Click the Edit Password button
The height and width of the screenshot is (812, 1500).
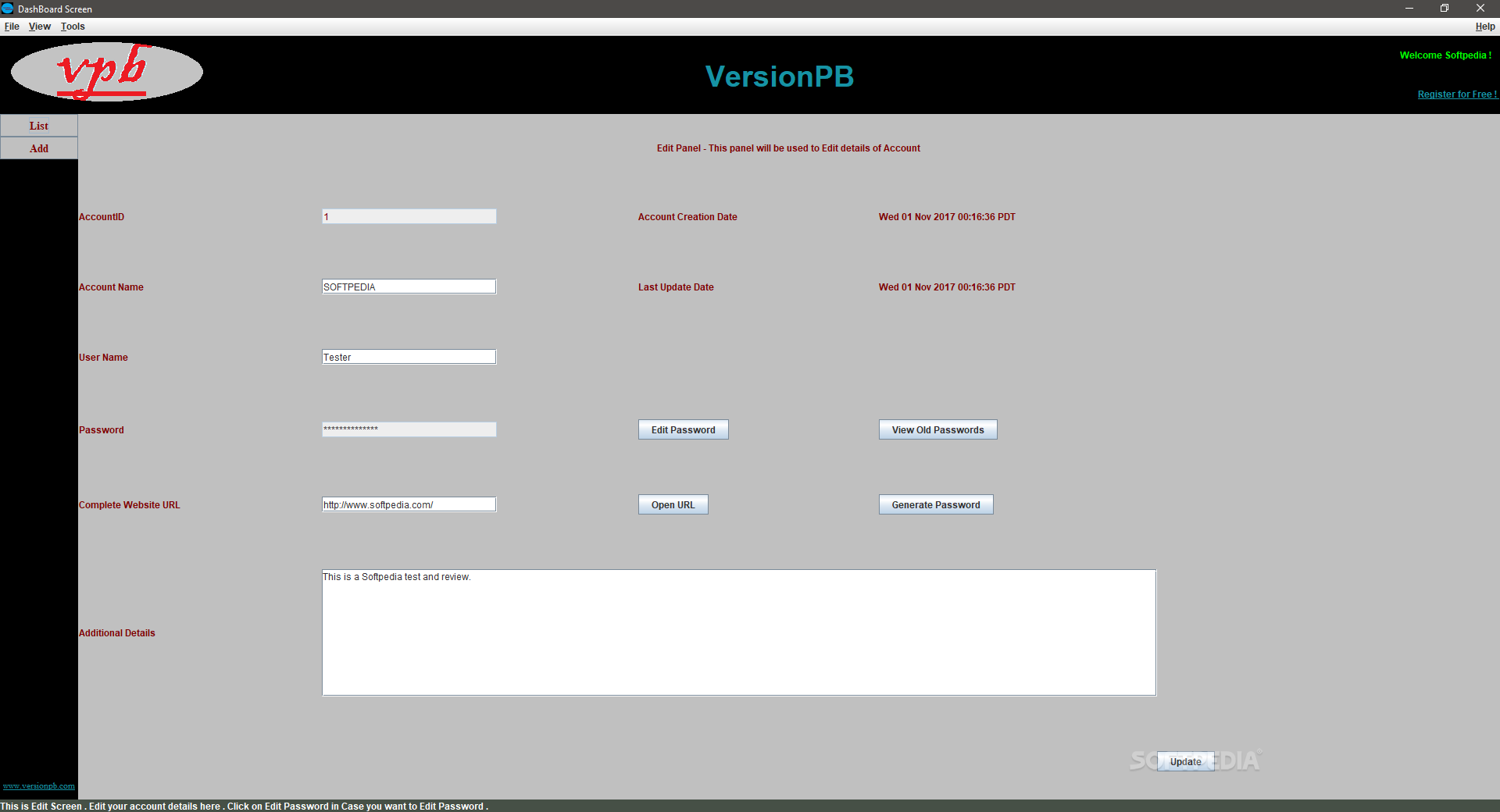(x=684, y=430)
